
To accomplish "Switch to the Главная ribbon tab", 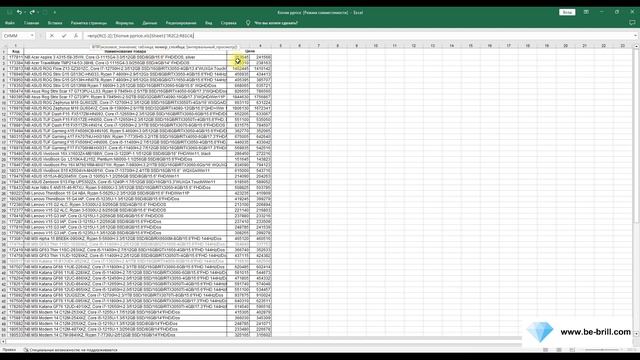I will point(31,23).
